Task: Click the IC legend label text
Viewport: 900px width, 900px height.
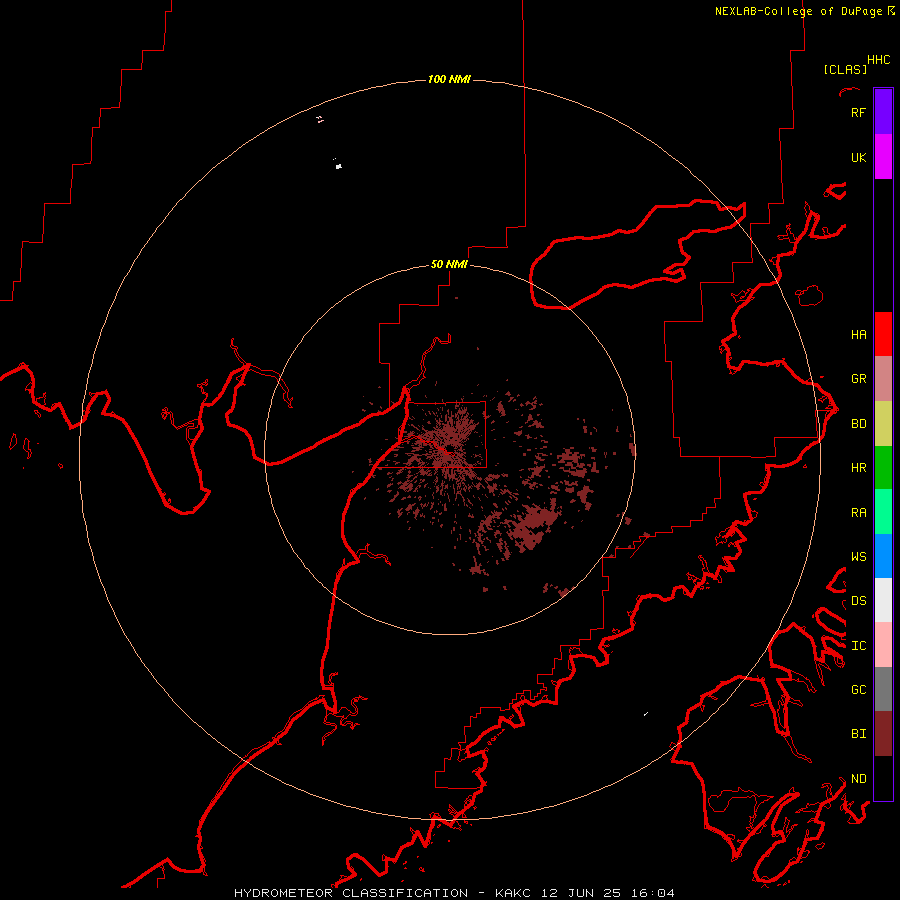Action: [858, 645]
